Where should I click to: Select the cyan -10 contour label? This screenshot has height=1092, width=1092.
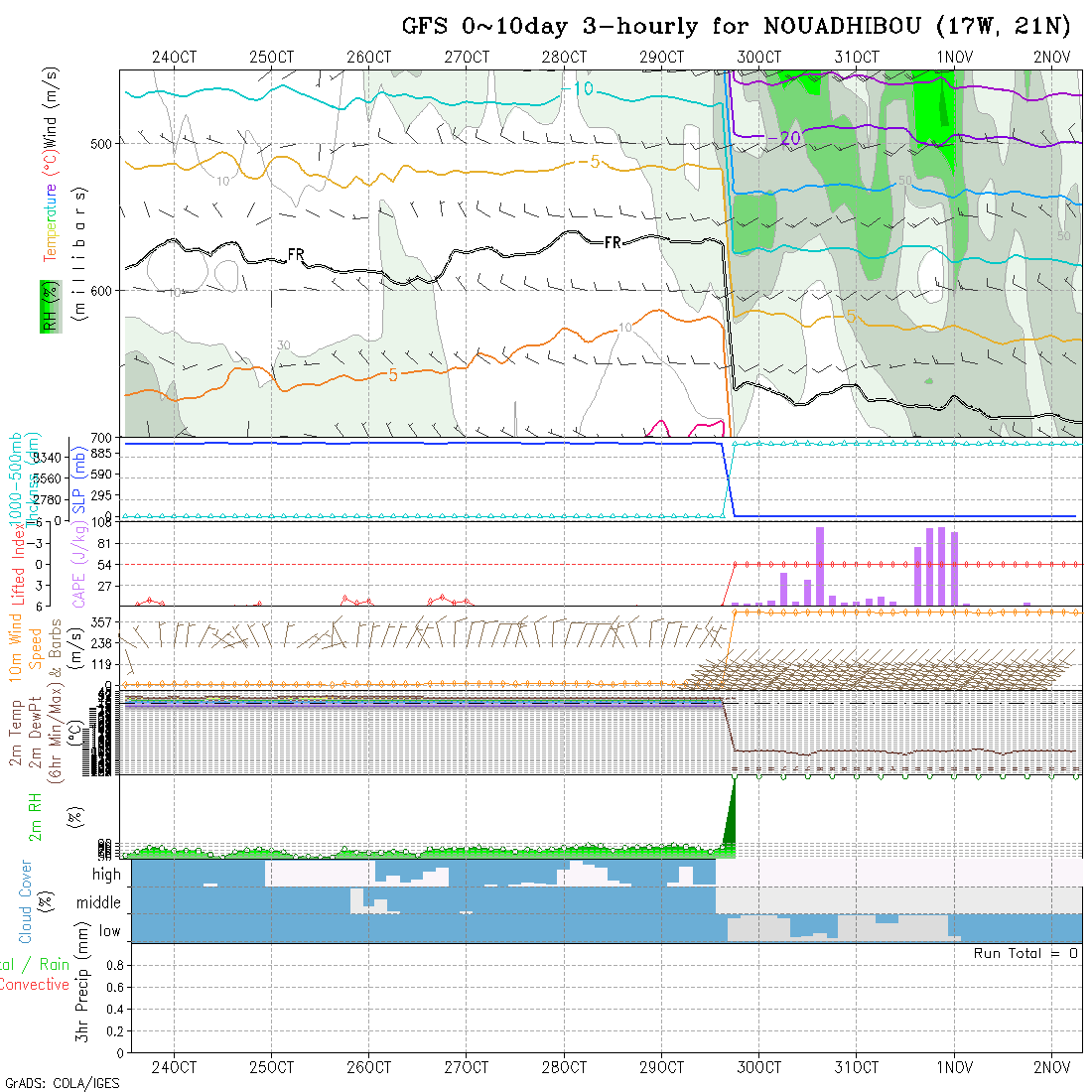pyautogui.click(x=583, y=89)
